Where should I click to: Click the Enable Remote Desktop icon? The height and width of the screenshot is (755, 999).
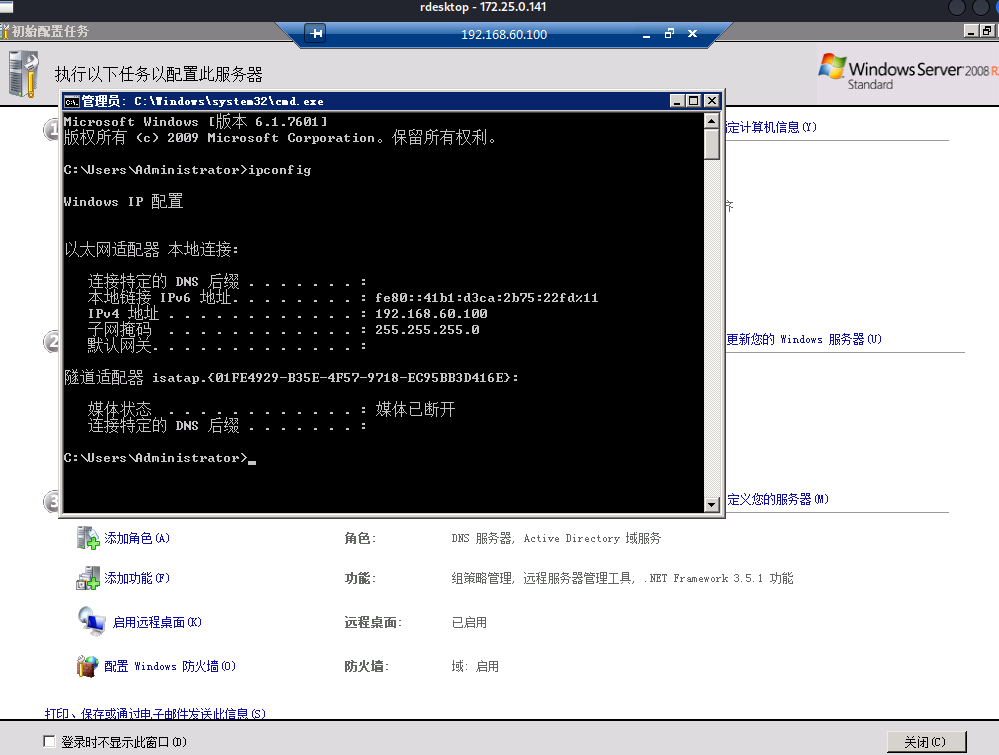click(92, 621)
